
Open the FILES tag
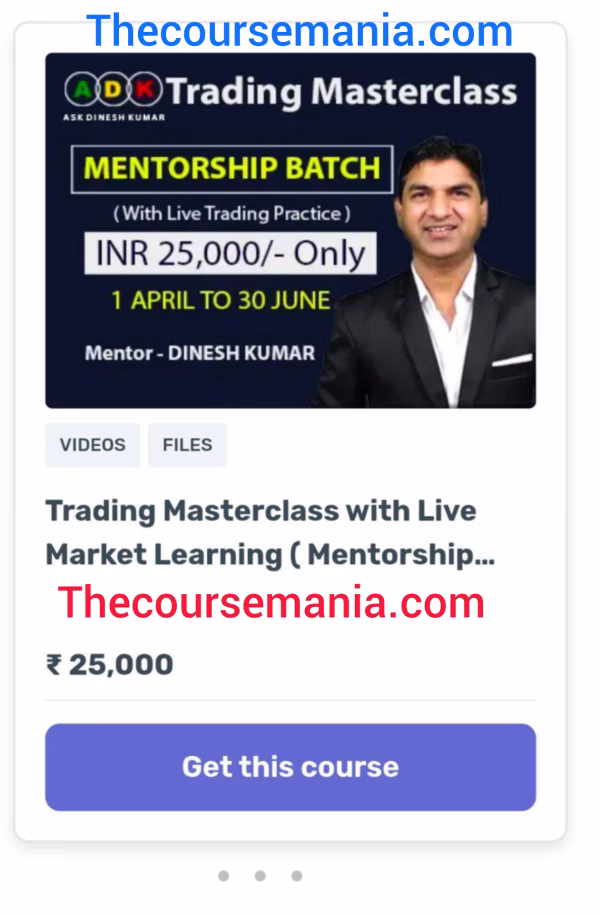[187, 445]
